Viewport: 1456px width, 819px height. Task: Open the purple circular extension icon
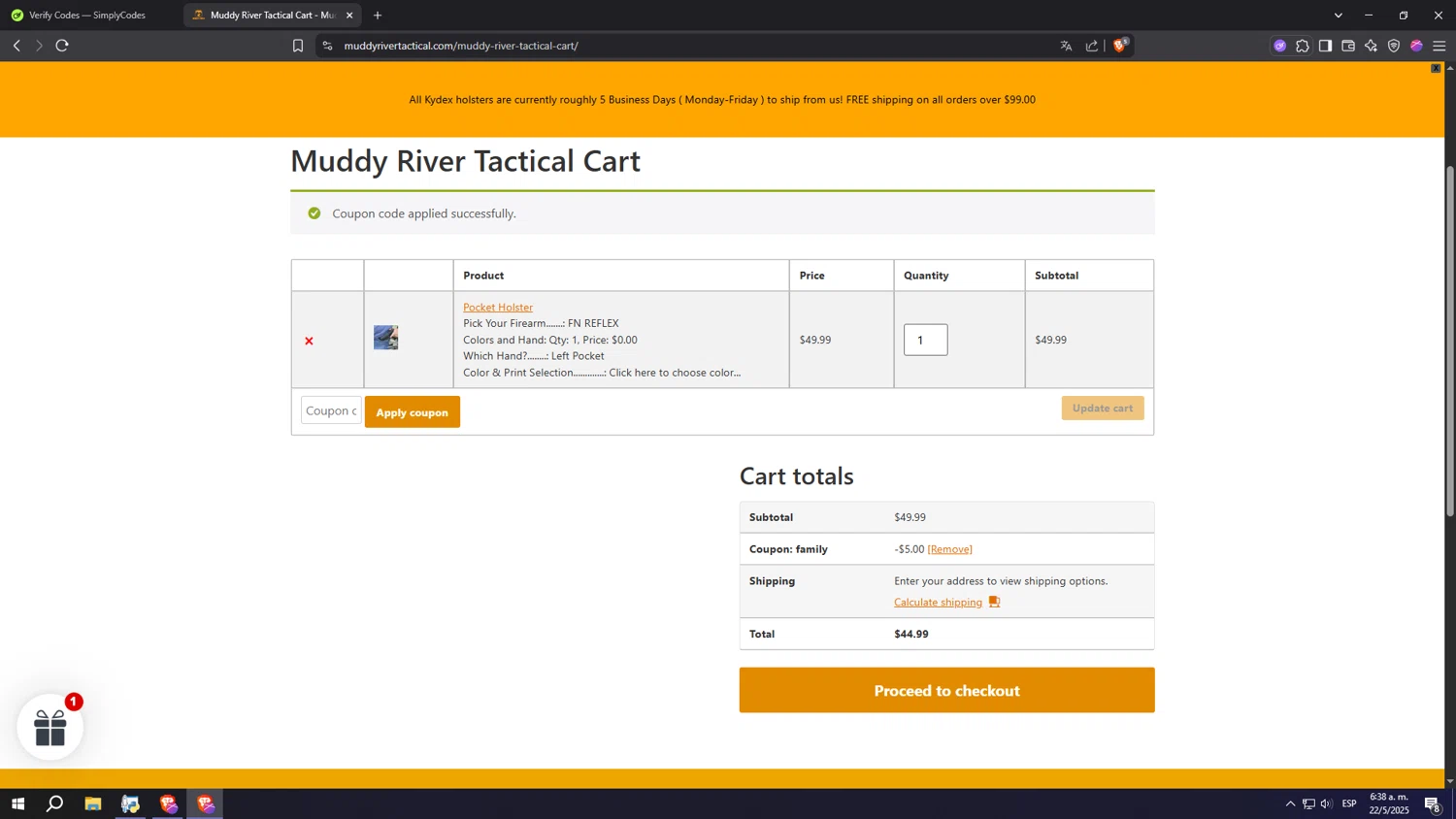click(1279, 46)
